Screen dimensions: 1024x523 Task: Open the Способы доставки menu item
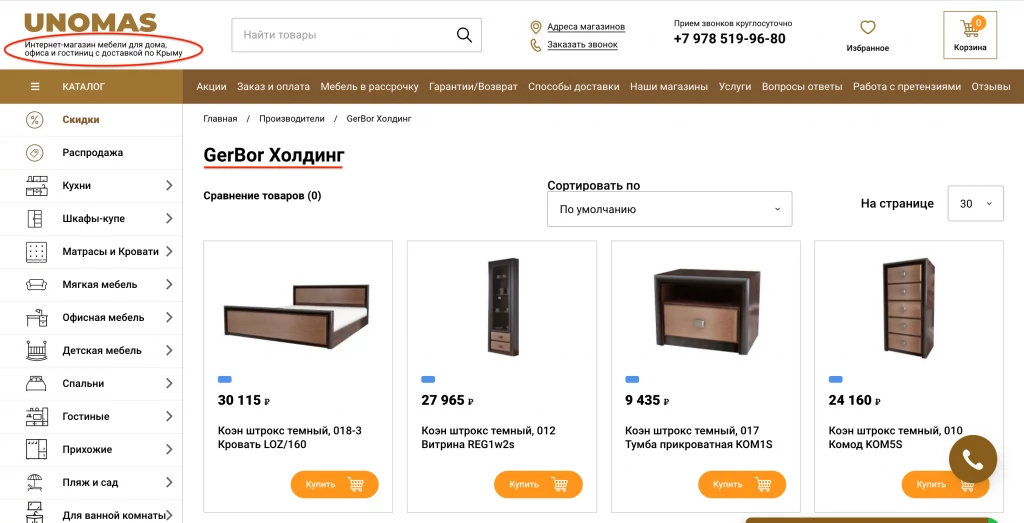tap(573, 86)
